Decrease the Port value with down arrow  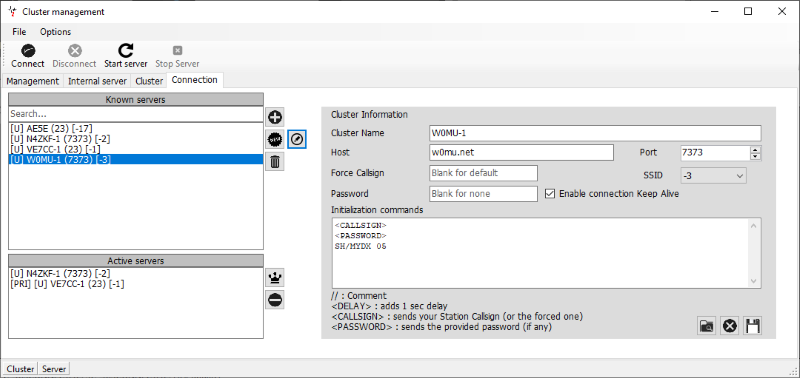coord(756,156)
